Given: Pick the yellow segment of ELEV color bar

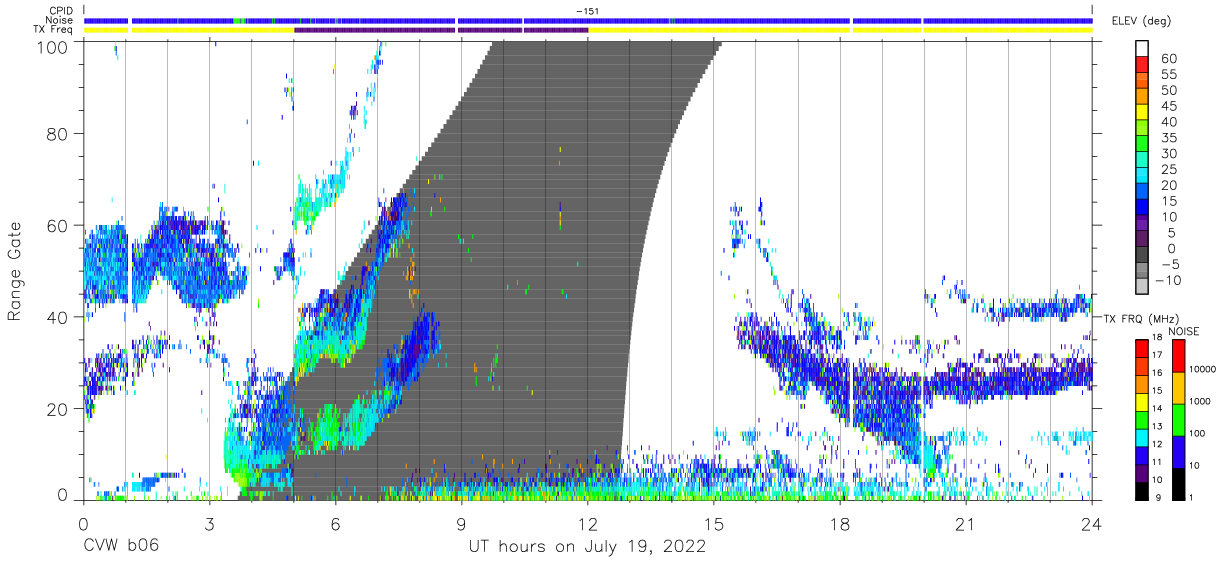Looking at the screenshot, I should (1141, 112).
